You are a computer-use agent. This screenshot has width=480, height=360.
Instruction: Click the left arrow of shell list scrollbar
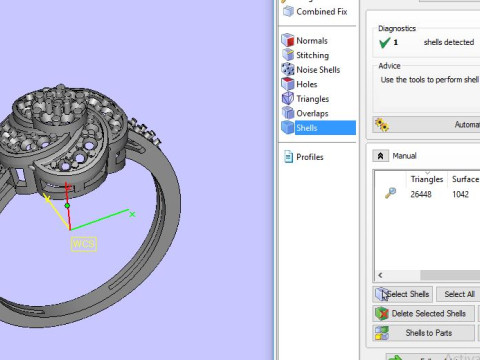click(x=380, y=275)
